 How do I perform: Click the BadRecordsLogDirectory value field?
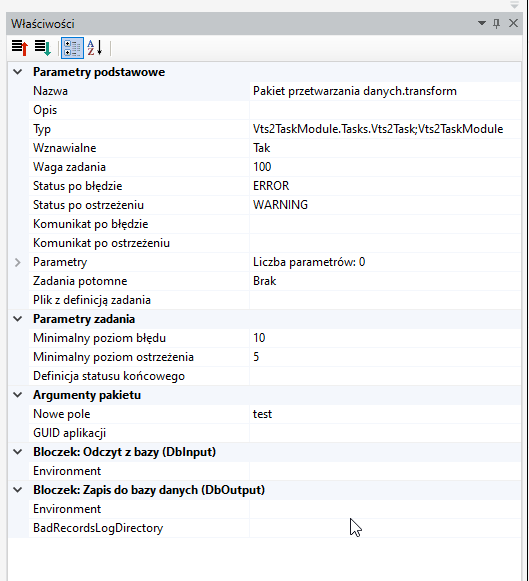coord(385,528)
